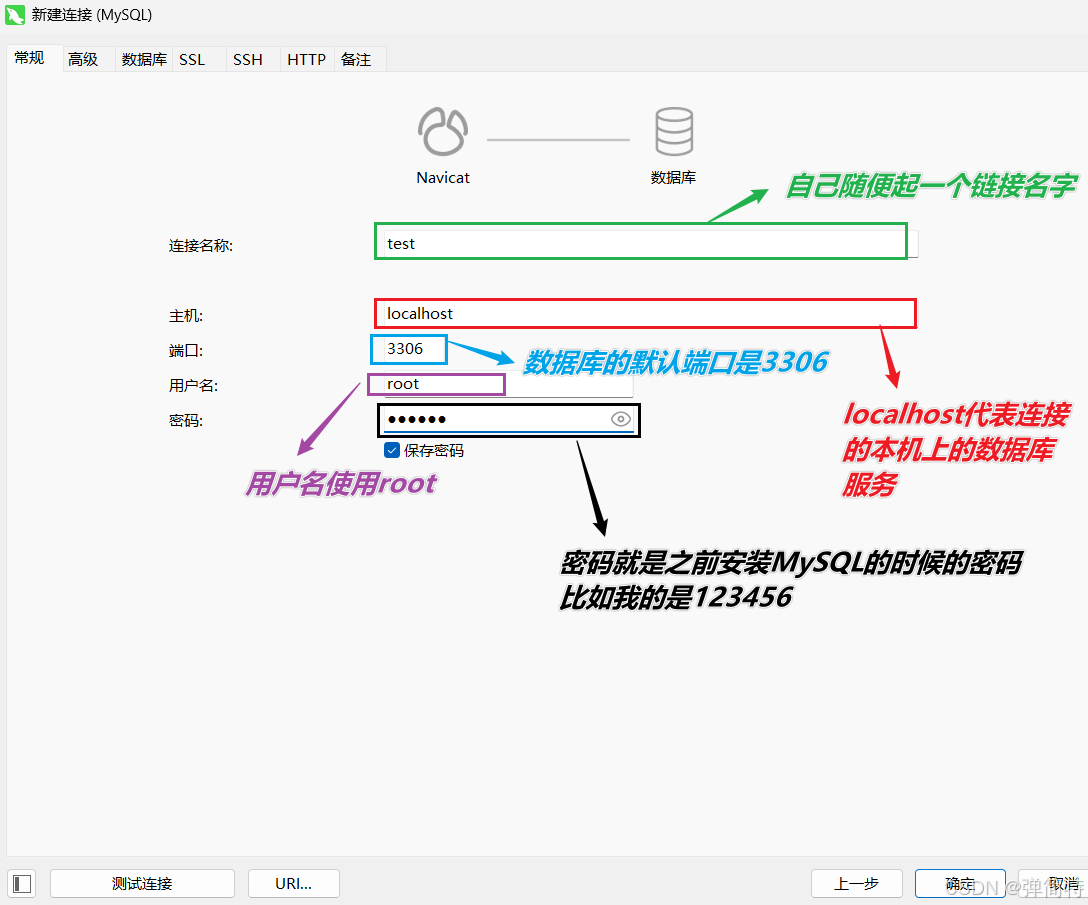The image size is (1088, 905).
Task: Cancel with the 取消 button
Action: pos(1053,883)
